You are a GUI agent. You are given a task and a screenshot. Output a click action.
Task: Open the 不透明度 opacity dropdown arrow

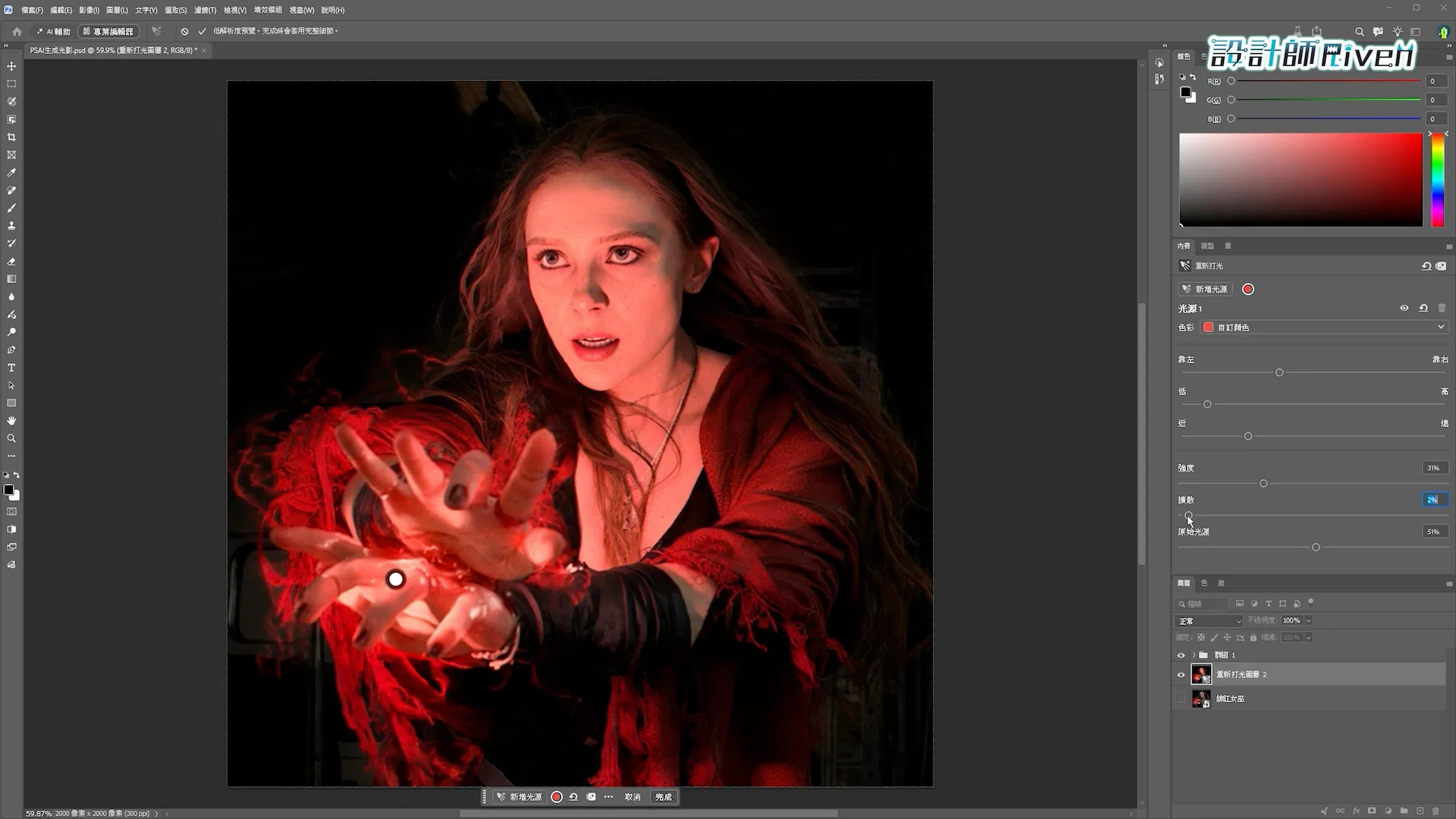1308,620
